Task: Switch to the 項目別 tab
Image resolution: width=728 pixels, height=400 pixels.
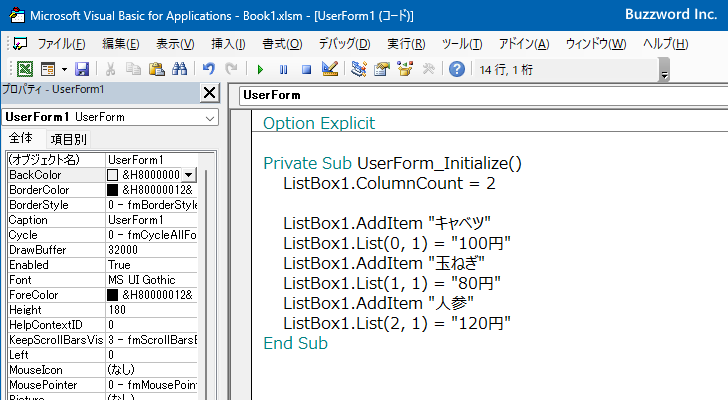Action: [68, 139]
